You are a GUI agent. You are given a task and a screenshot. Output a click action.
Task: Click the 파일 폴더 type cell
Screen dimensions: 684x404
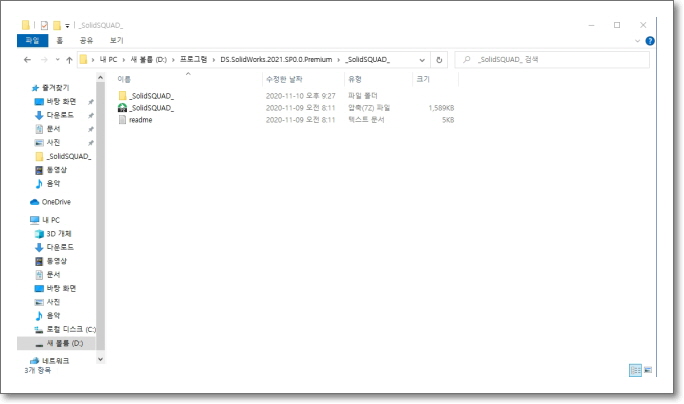click(x=363, y=96)
